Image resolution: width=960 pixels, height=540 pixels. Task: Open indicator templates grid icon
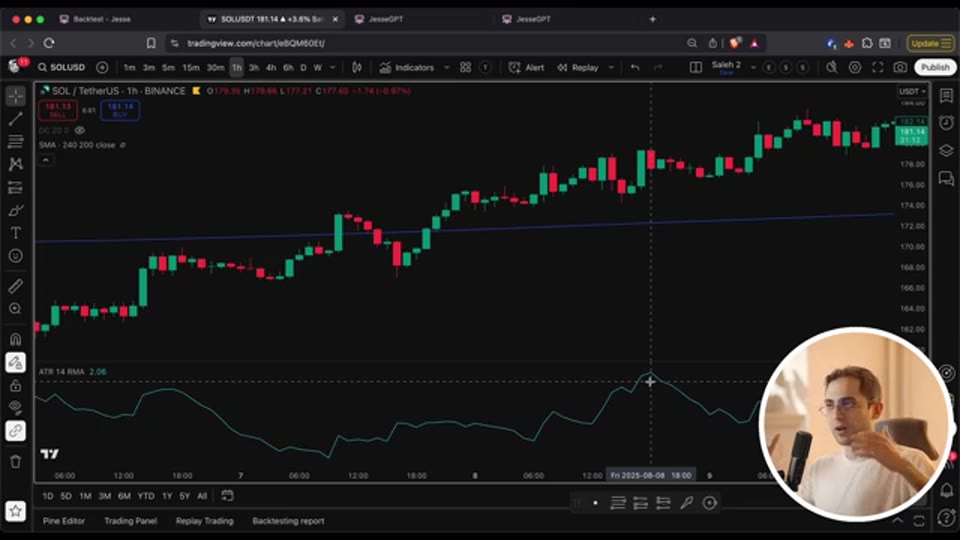(x=465, y=67)
